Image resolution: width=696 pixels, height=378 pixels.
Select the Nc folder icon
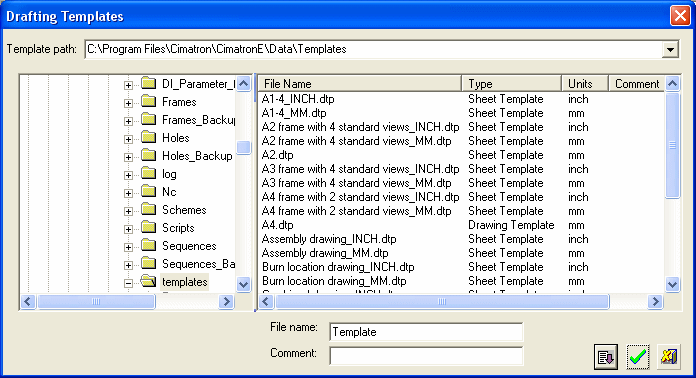pos(149,191)
